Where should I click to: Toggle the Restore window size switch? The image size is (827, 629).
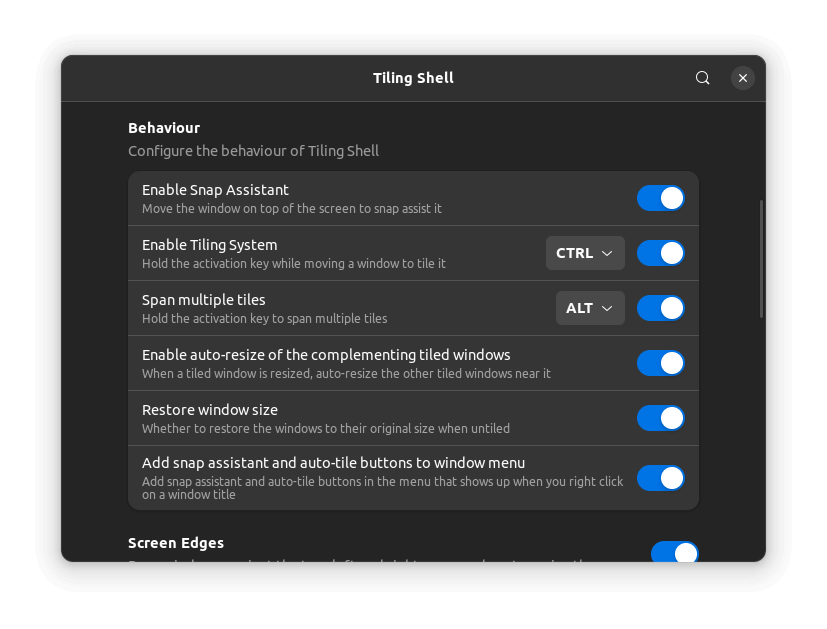pos(660,418)
